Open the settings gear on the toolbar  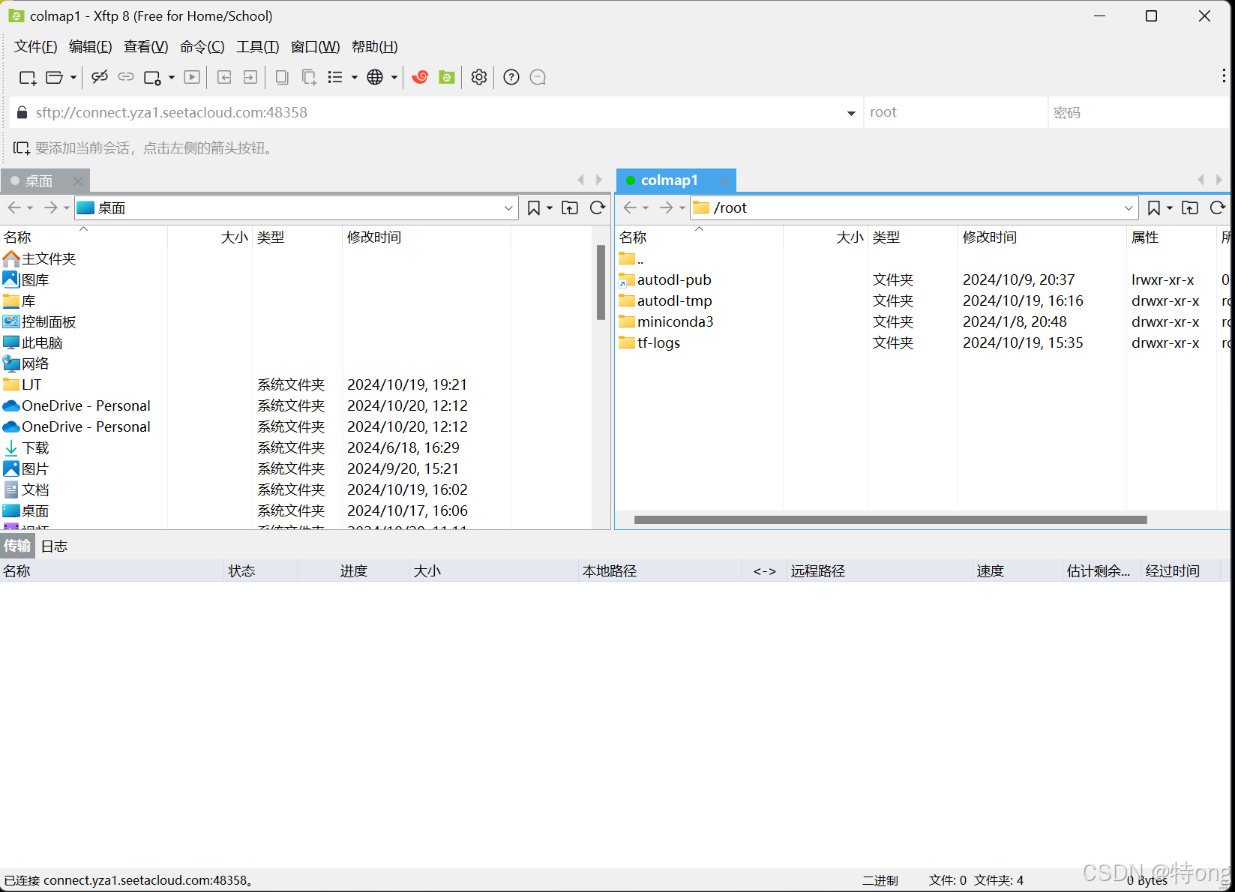click(479, 77)
